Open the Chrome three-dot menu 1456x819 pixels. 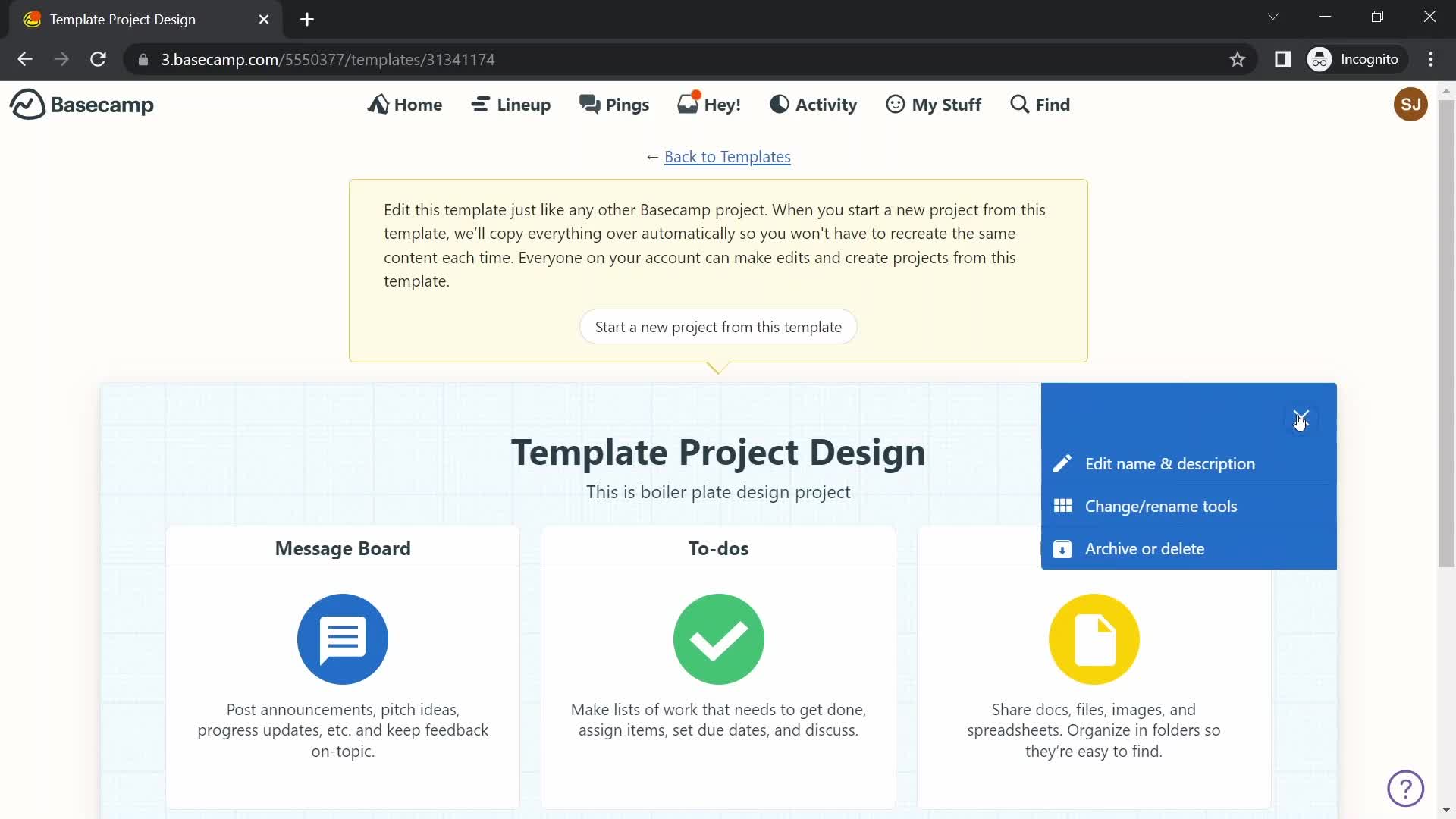[1431, 59]
